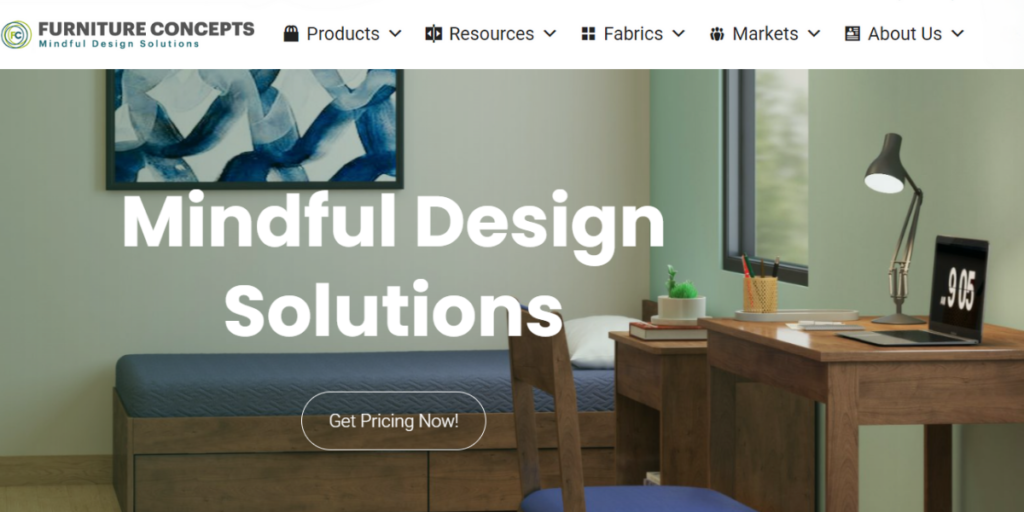Click the four-square grid icon beside Fabrics

(x=588, y=34)
